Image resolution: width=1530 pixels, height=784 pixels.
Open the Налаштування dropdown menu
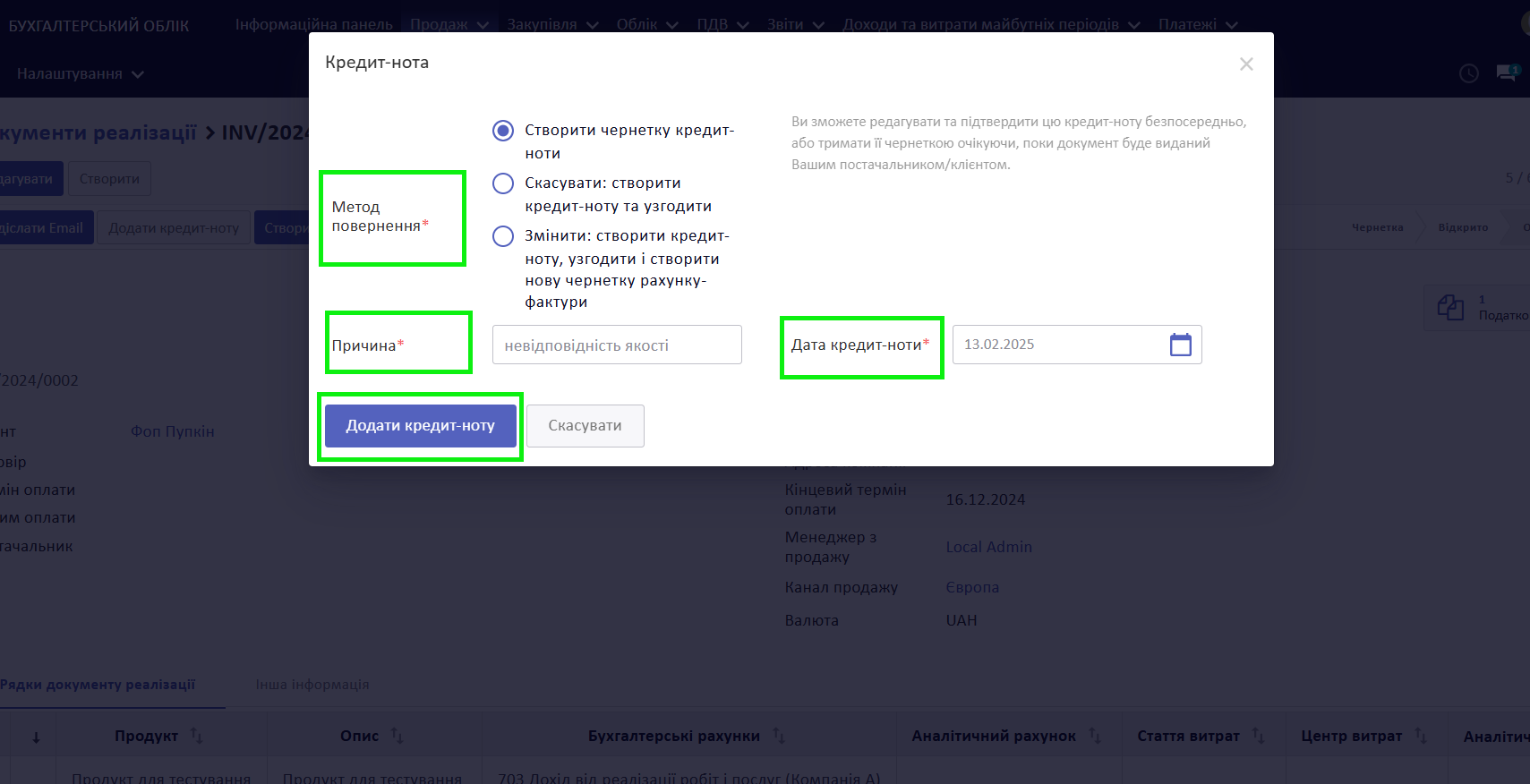[80, 73]
